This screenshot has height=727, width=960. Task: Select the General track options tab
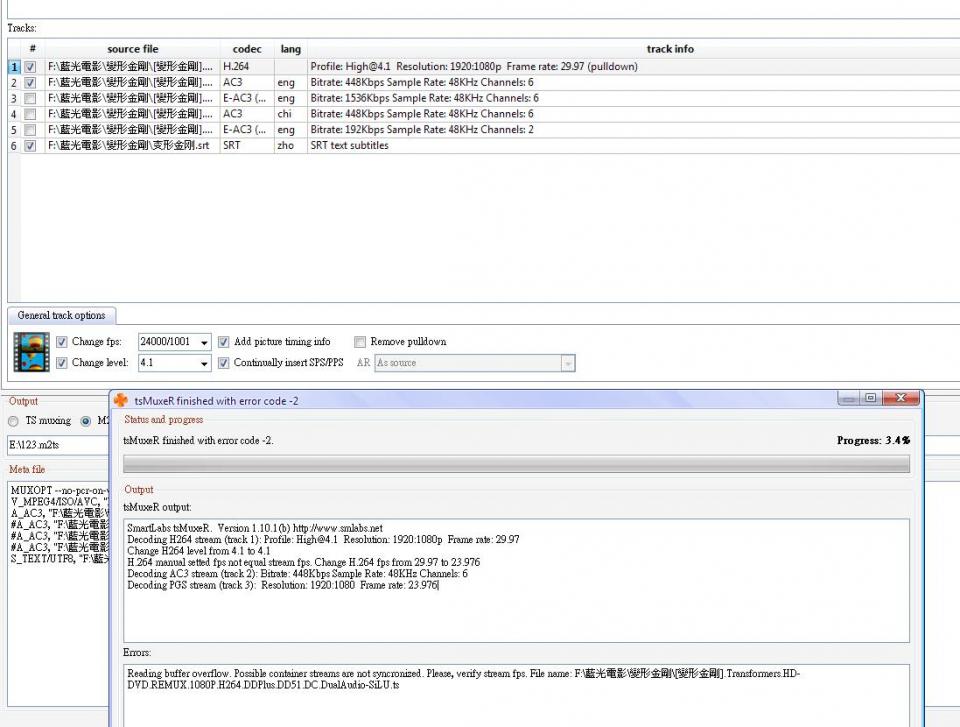pos(61,315)
